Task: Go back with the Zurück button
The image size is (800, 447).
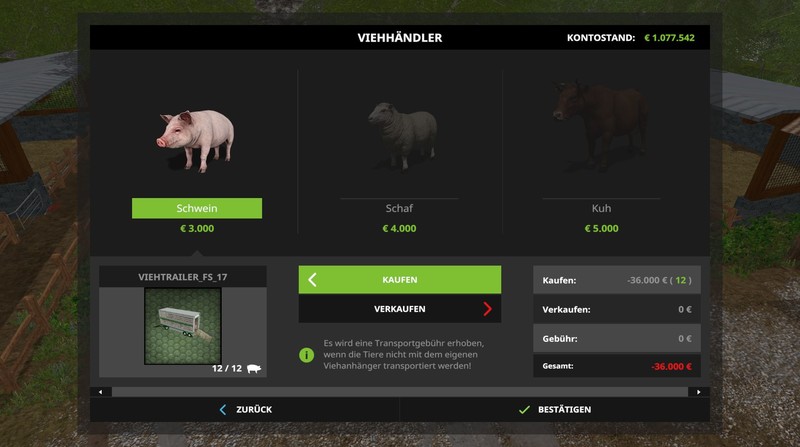Action: (245, 410)
